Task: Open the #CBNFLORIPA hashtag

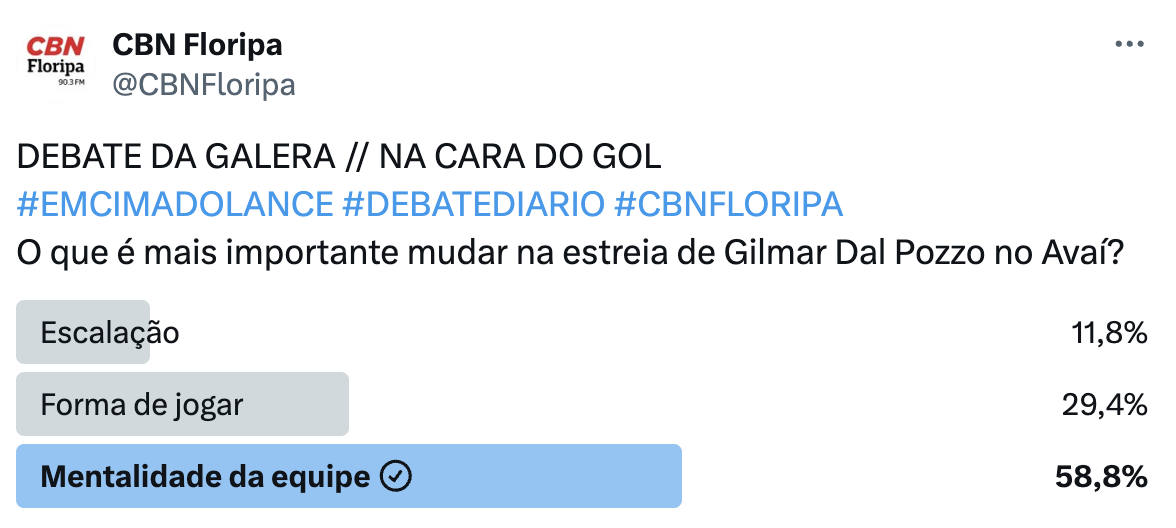Action: pos(728,204)
